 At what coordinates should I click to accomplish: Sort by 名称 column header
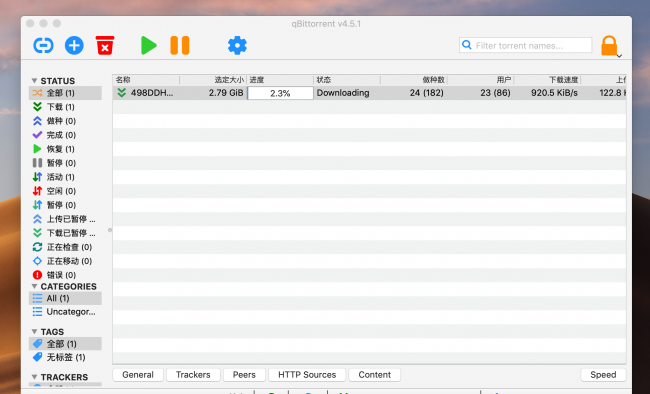coord(146,80)
